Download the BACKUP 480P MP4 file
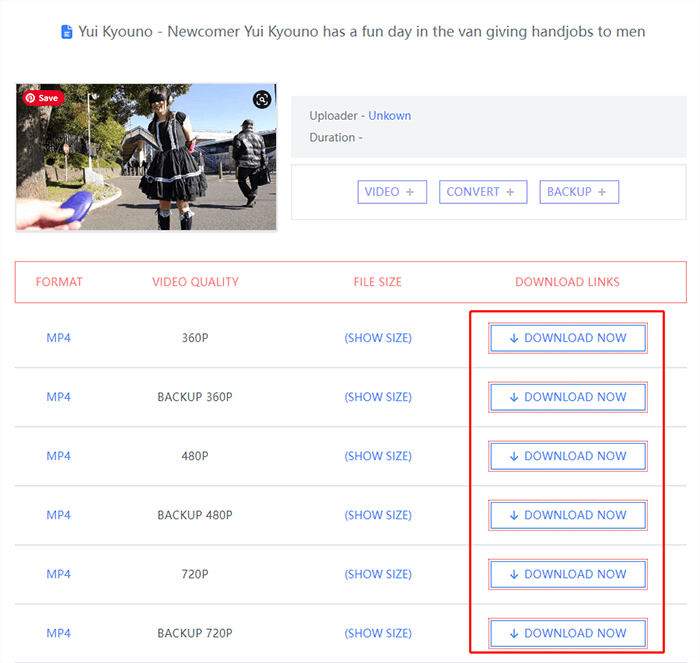The width and height of the screenshot is (700, 663). [x=568, y=515]
